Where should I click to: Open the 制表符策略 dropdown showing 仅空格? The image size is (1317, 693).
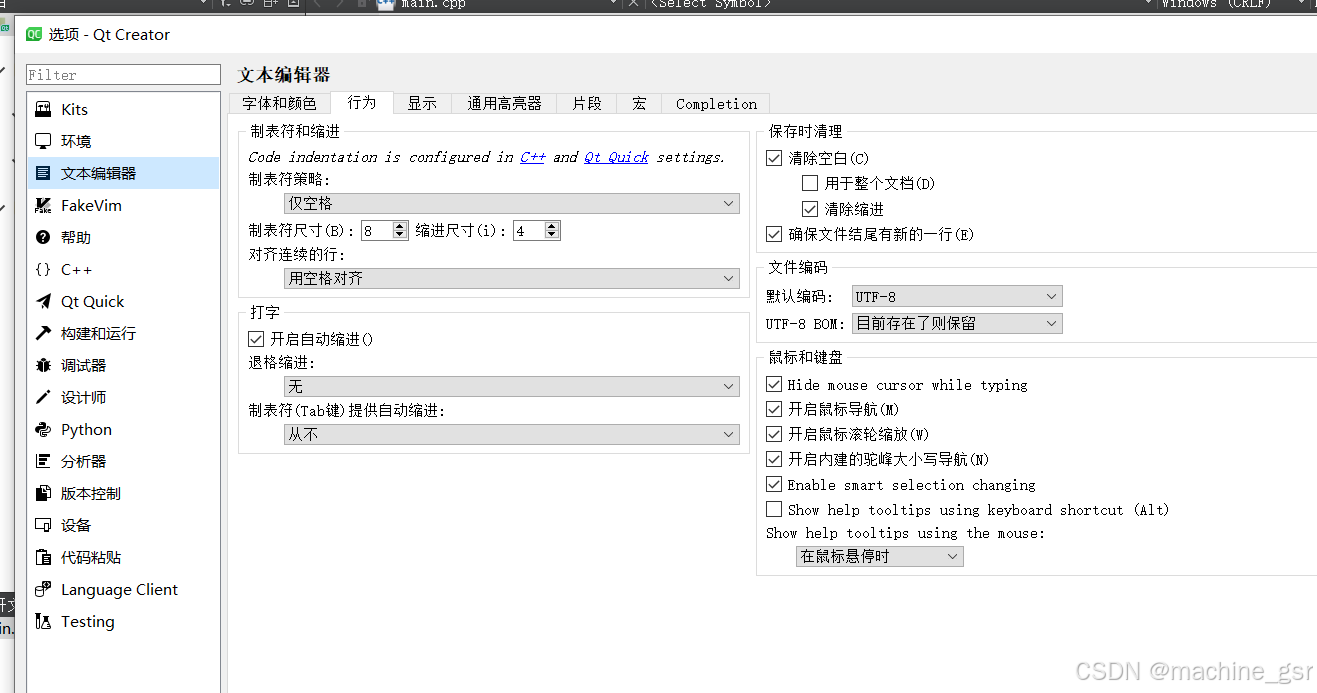pyautogui.click(x=512, y=203)
